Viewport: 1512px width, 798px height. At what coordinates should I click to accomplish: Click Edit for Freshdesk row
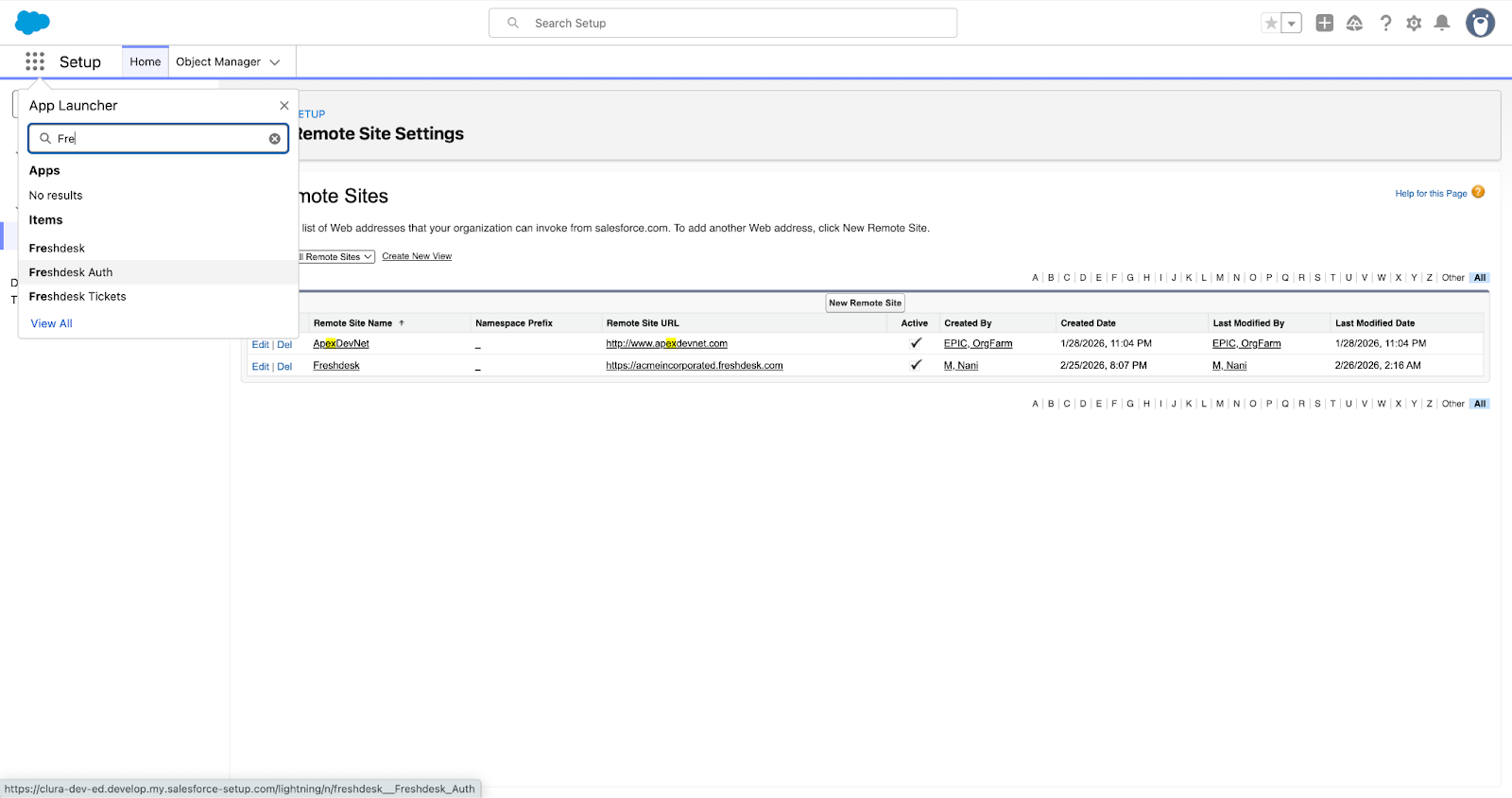260,367
